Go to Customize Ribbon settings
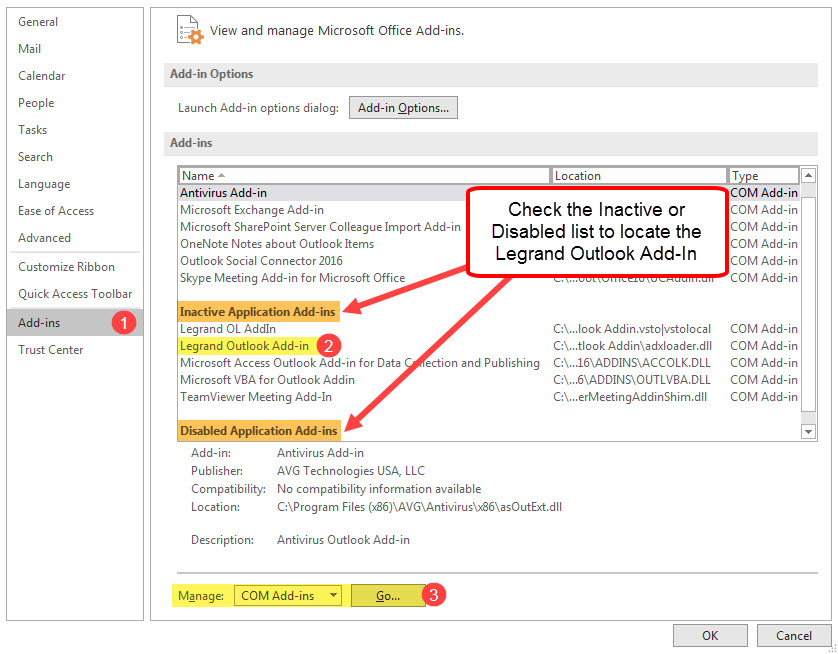This screenshot has width=838, height=654. click(x=66, y=267)
